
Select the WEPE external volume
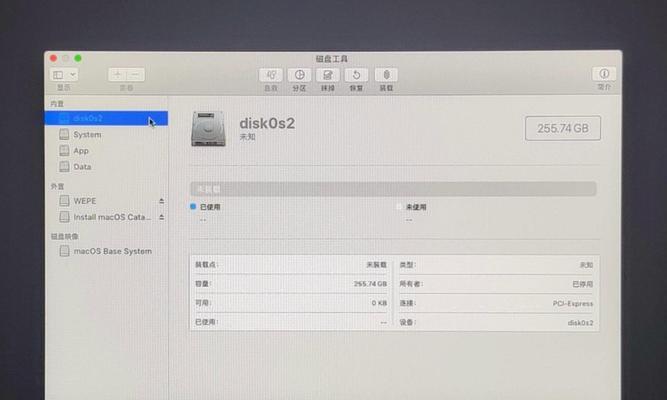click(85, 201)
